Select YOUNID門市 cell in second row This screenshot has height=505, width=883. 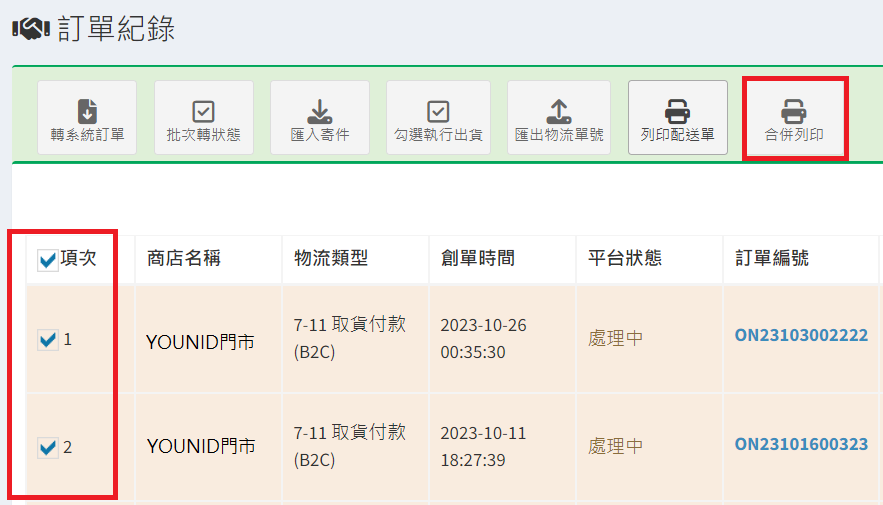tap(200, 446)
